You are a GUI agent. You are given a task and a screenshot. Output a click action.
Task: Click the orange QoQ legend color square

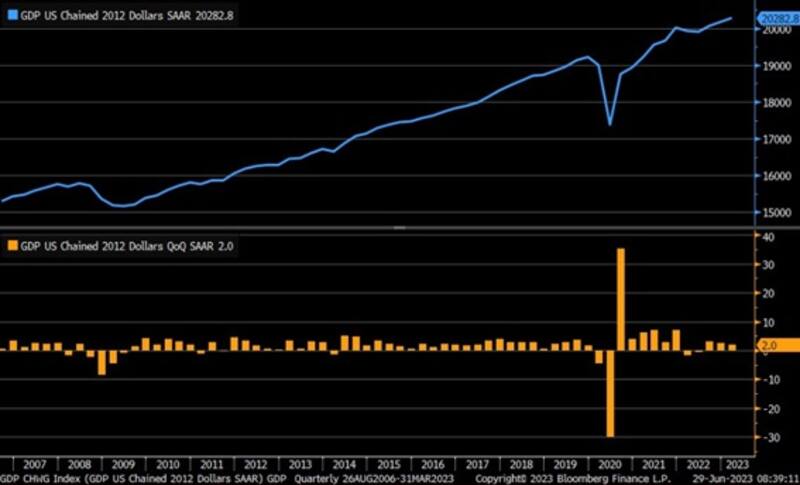[12, 245]
